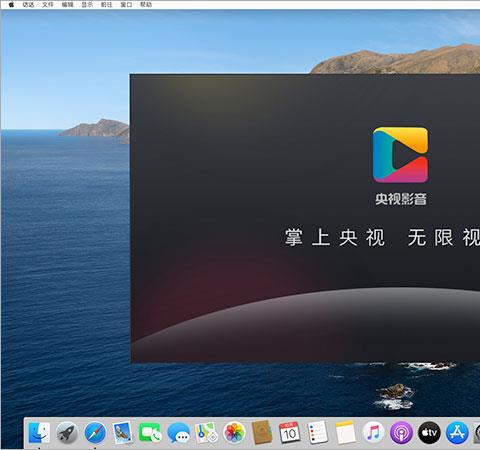The height and width of the screenshot is (450, 480).
Task: Open Messages speech bubble icon
Action: tap(178, 433)
